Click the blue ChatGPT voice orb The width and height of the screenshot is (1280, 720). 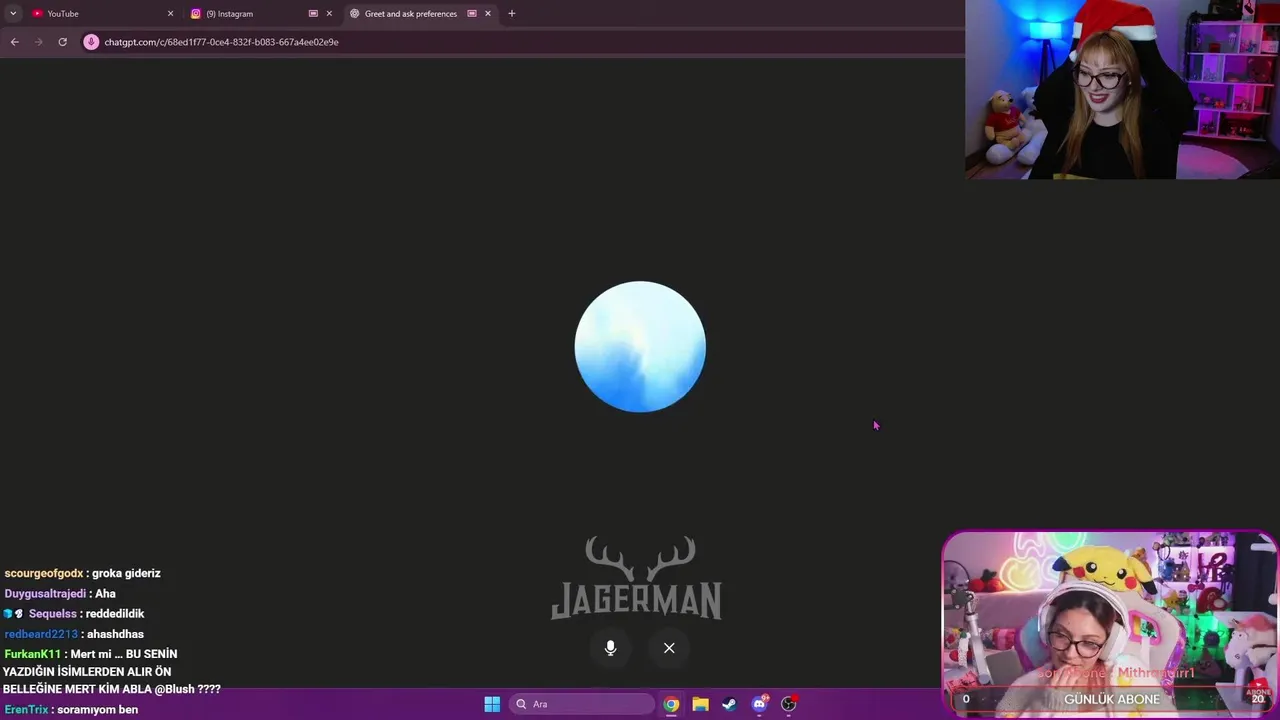(x=640, y=346)
